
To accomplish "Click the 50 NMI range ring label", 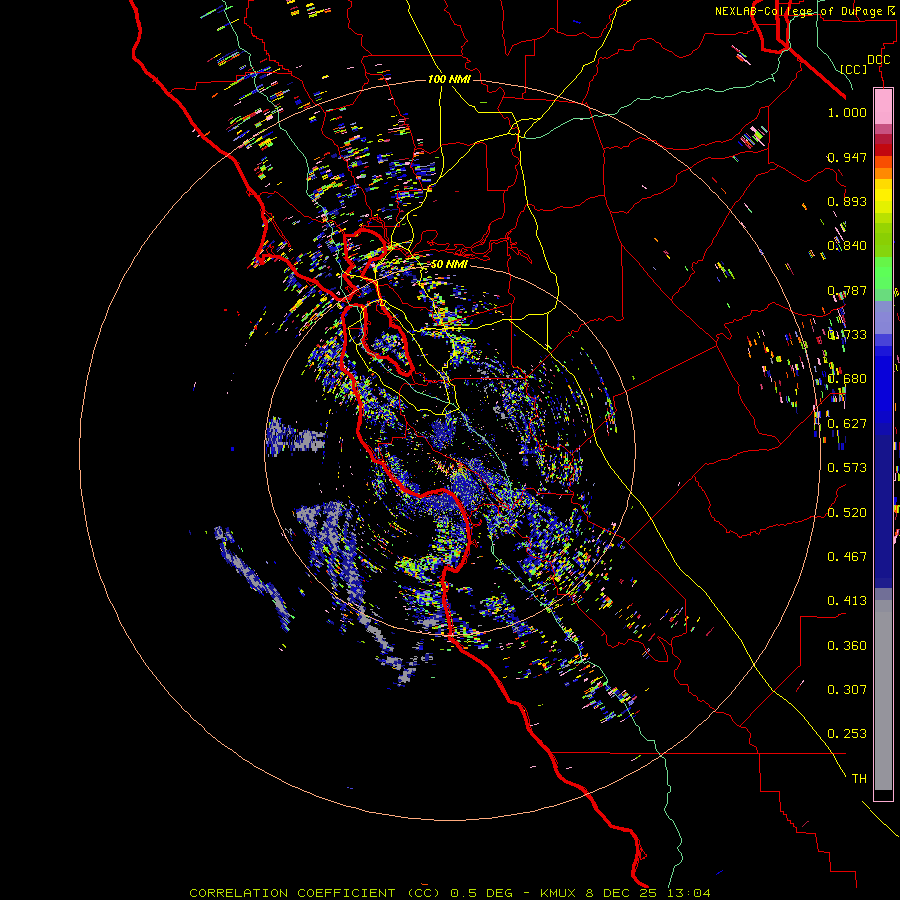I will [449, 265].
